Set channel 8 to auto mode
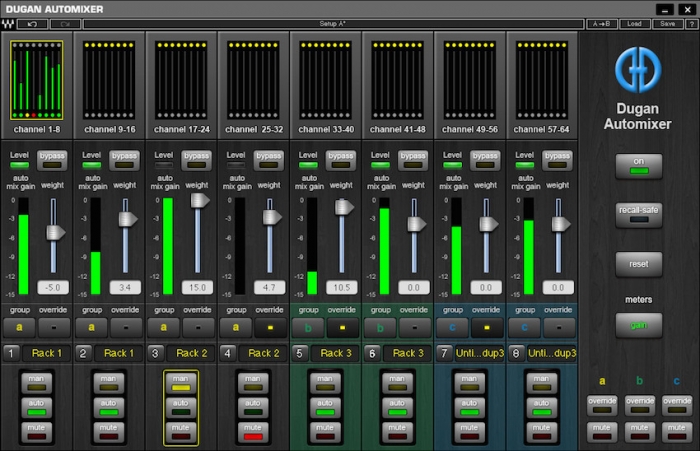700x451 pixels. (x=541, y=407)
